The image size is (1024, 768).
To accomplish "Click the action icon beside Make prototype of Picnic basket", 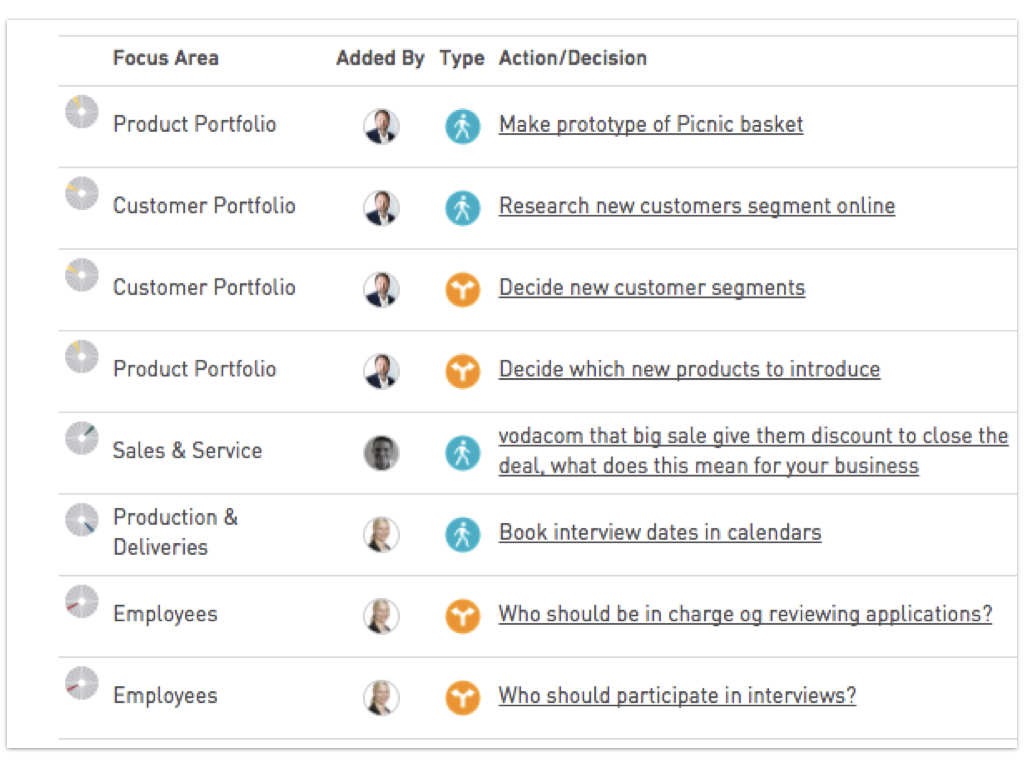I will [462, 126].
